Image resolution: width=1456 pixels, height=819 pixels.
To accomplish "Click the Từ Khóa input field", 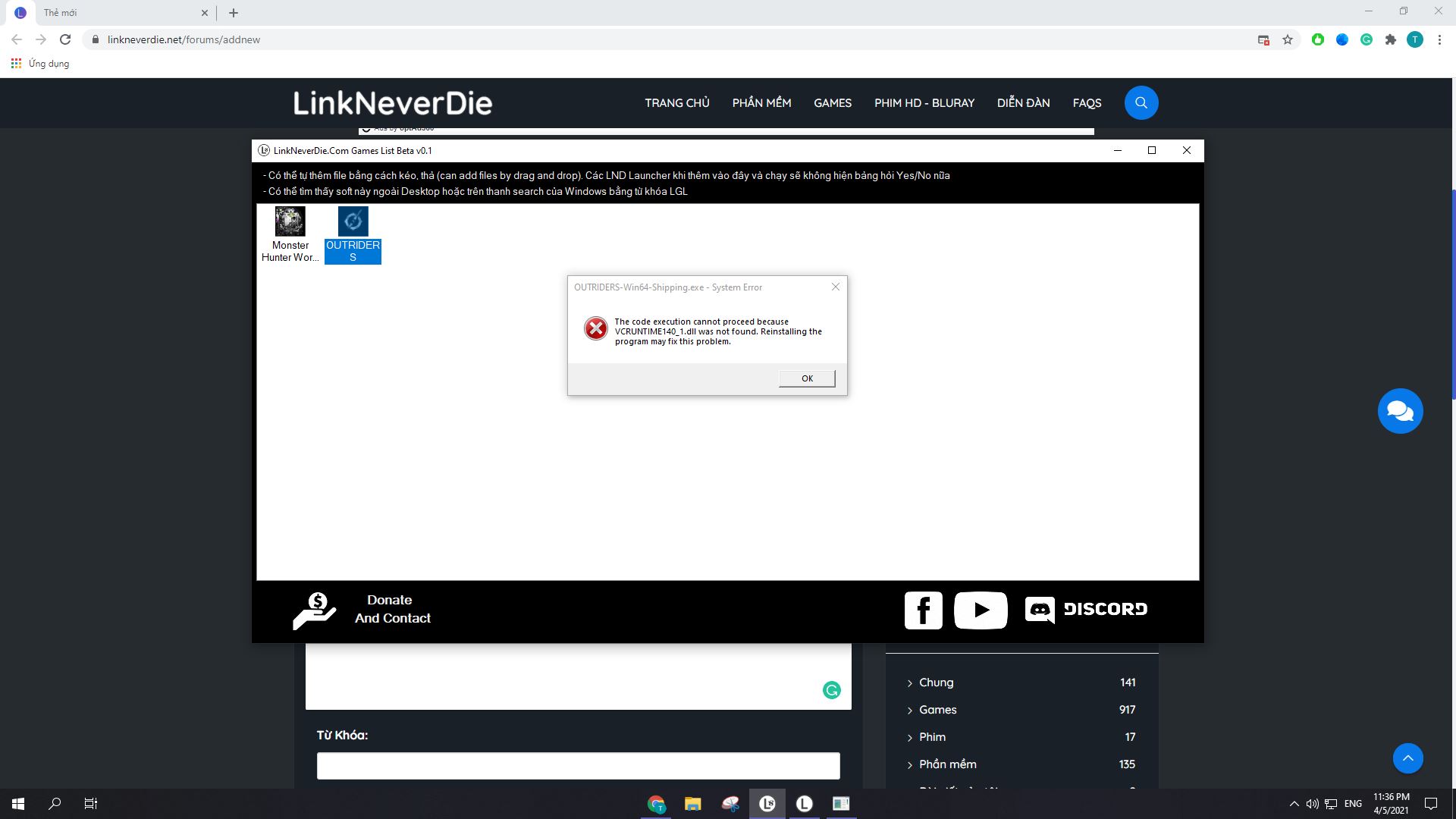I will pos(578,766).
